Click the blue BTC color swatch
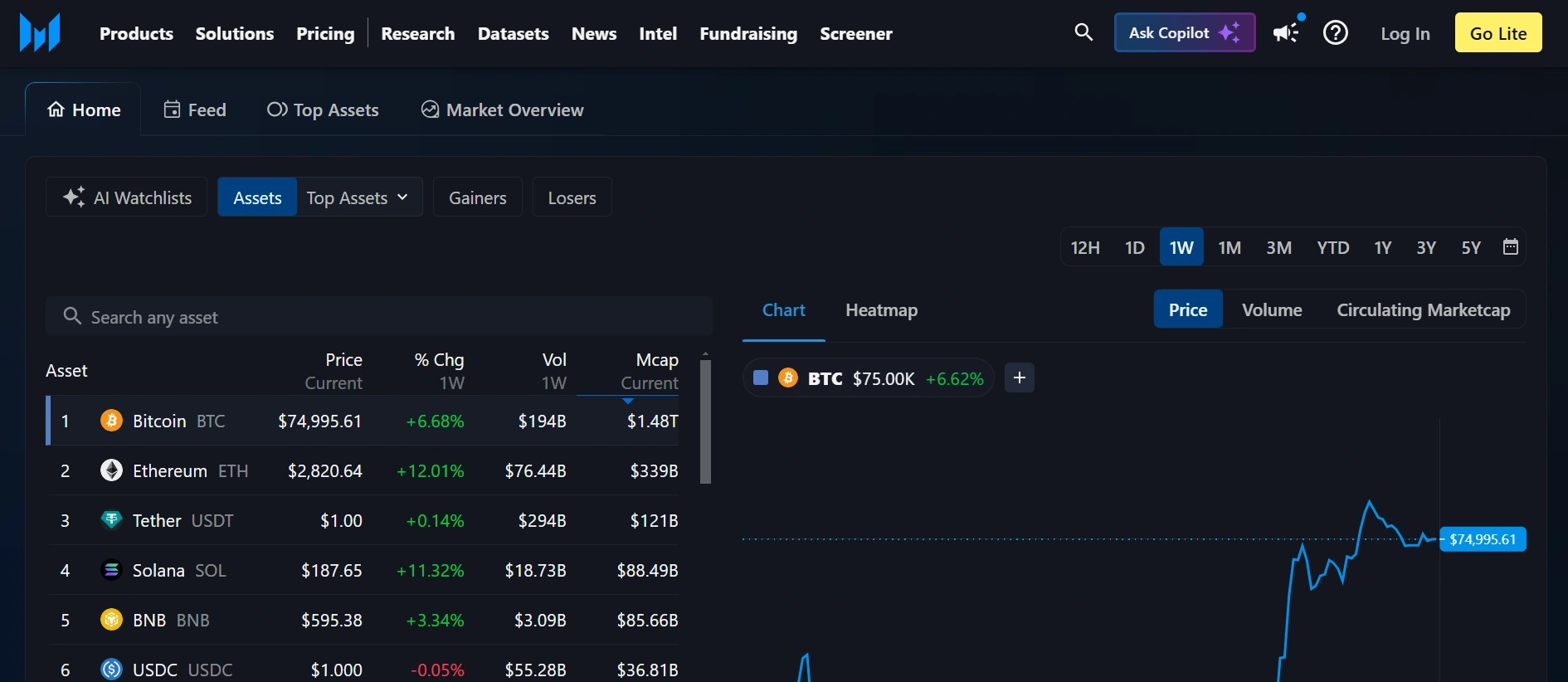 point(761,378)
